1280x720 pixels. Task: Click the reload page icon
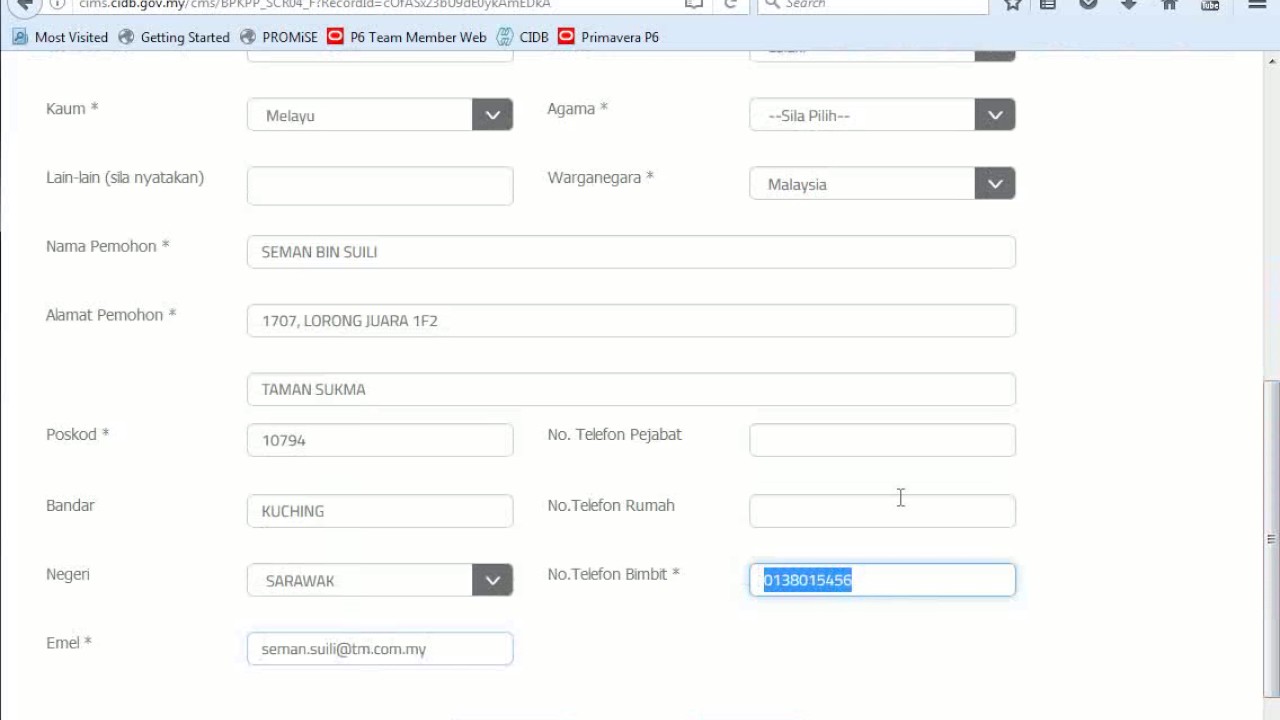(730, 4)
